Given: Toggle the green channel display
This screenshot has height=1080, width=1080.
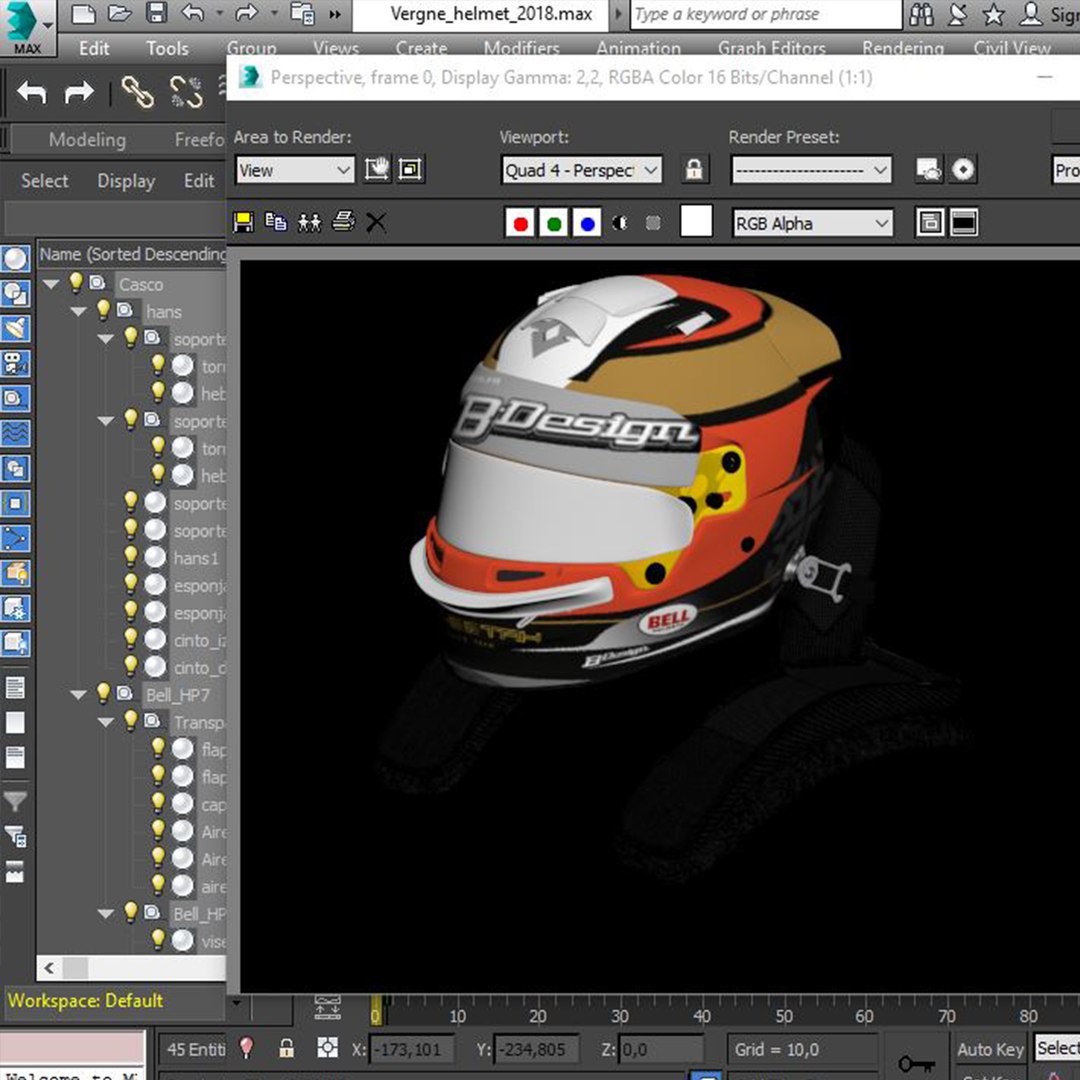Looking at the screenshot, I should pyautogui.click(x=554, y=223).
